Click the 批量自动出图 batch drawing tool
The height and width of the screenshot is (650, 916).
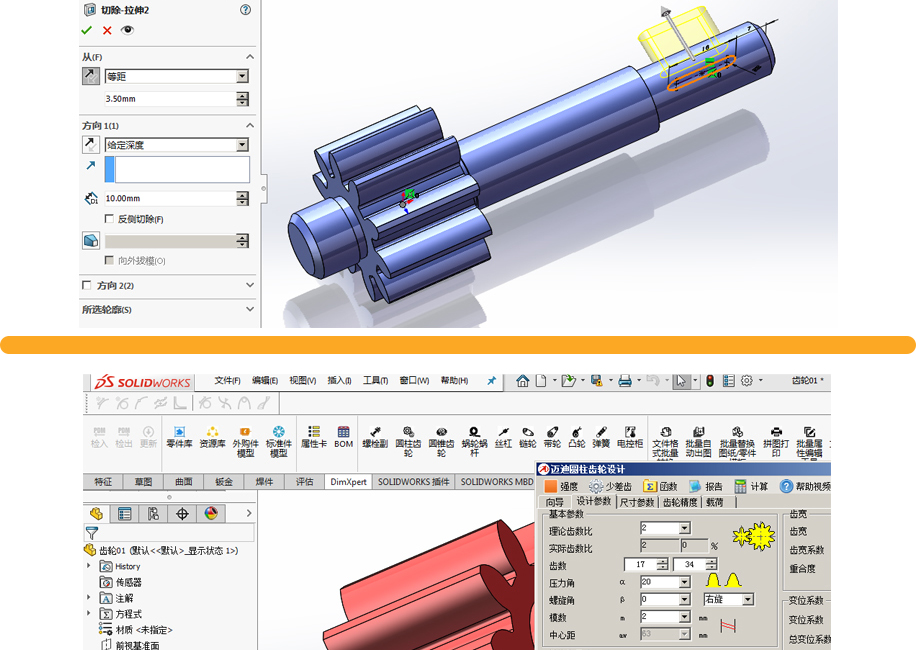coord(698,441)
